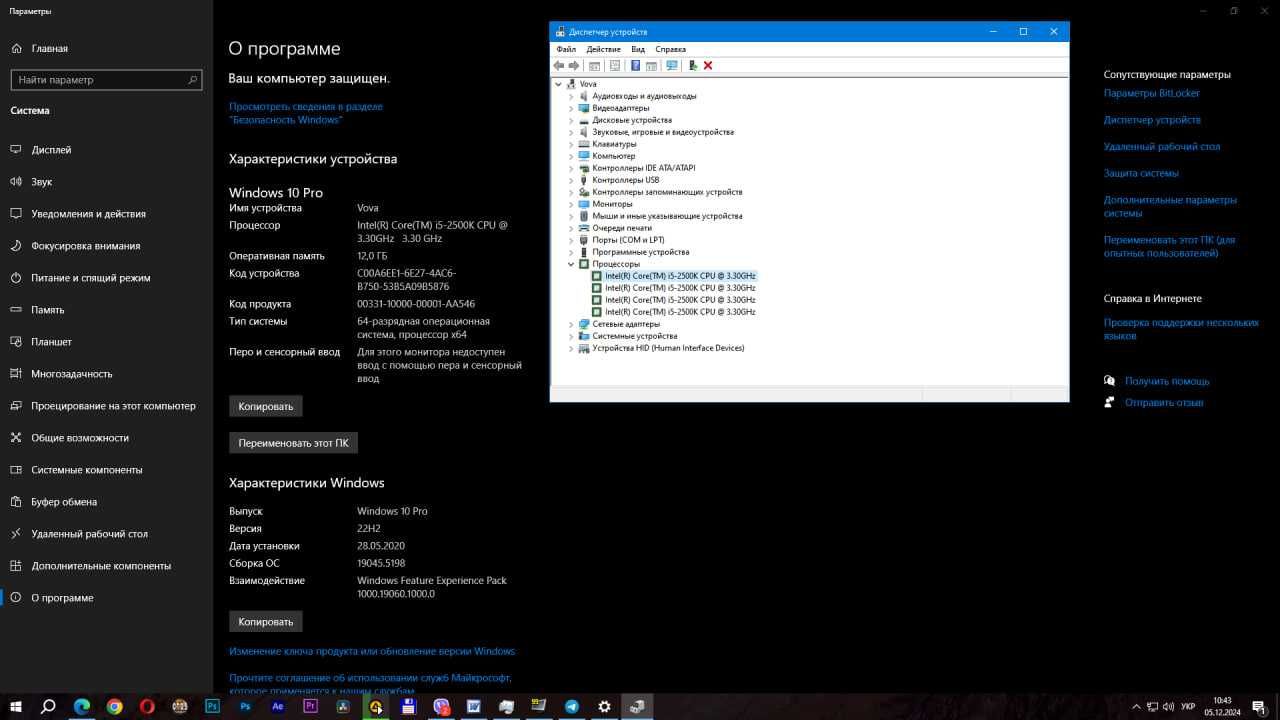Open Windows Start menu
This screenshot has width=1280, height=720.
[16, 706]
